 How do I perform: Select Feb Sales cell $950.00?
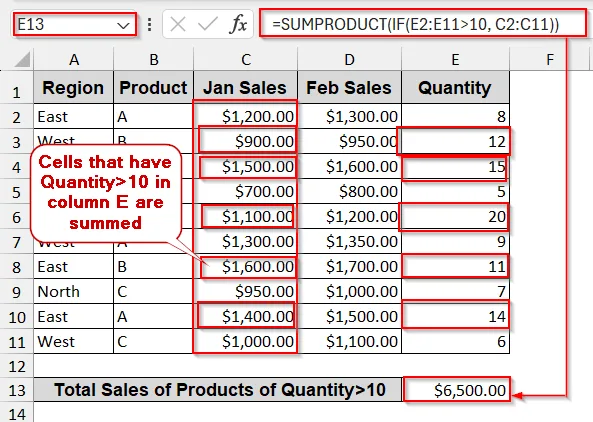(349, 141)
